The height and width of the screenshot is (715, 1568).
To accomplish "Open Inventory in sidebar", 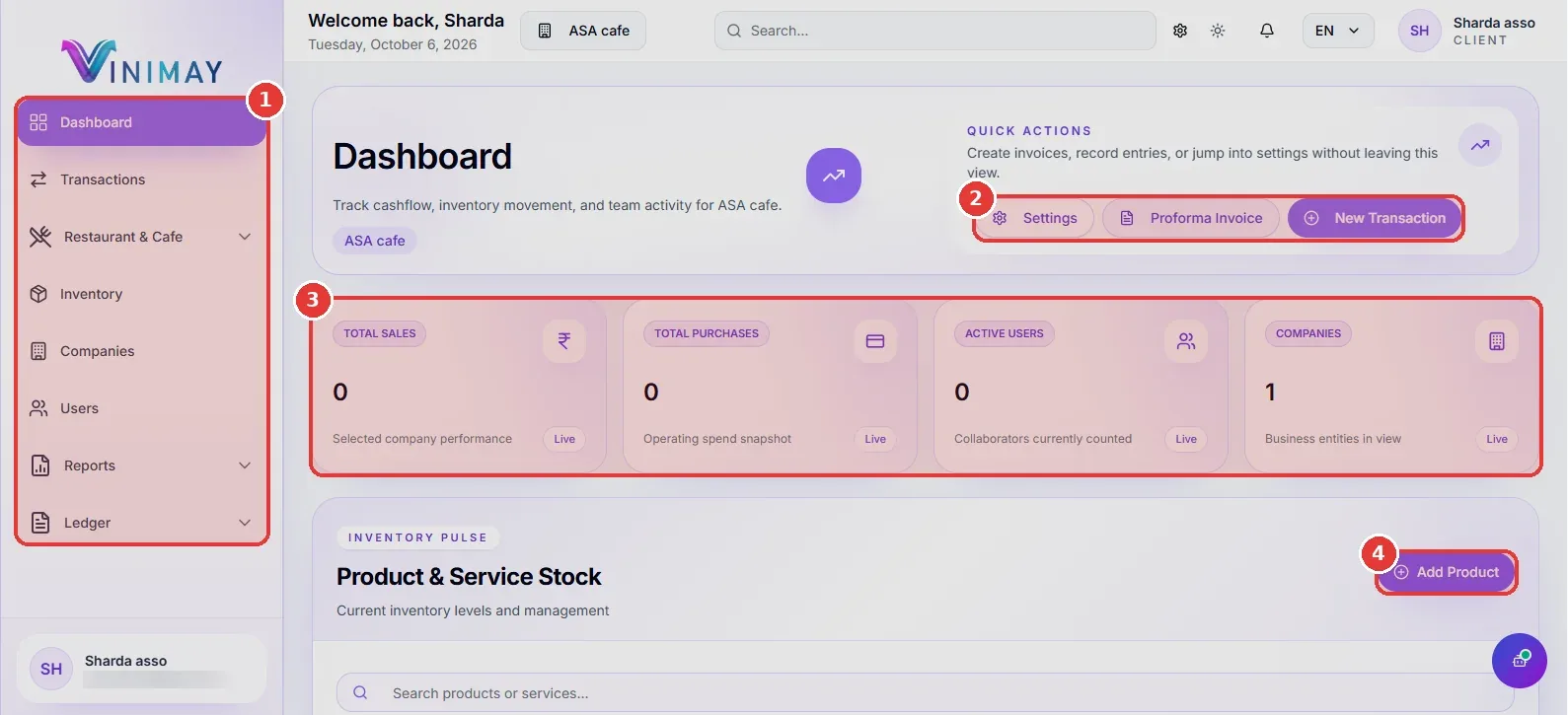I will pyautogui.click(x=142, y=294).
